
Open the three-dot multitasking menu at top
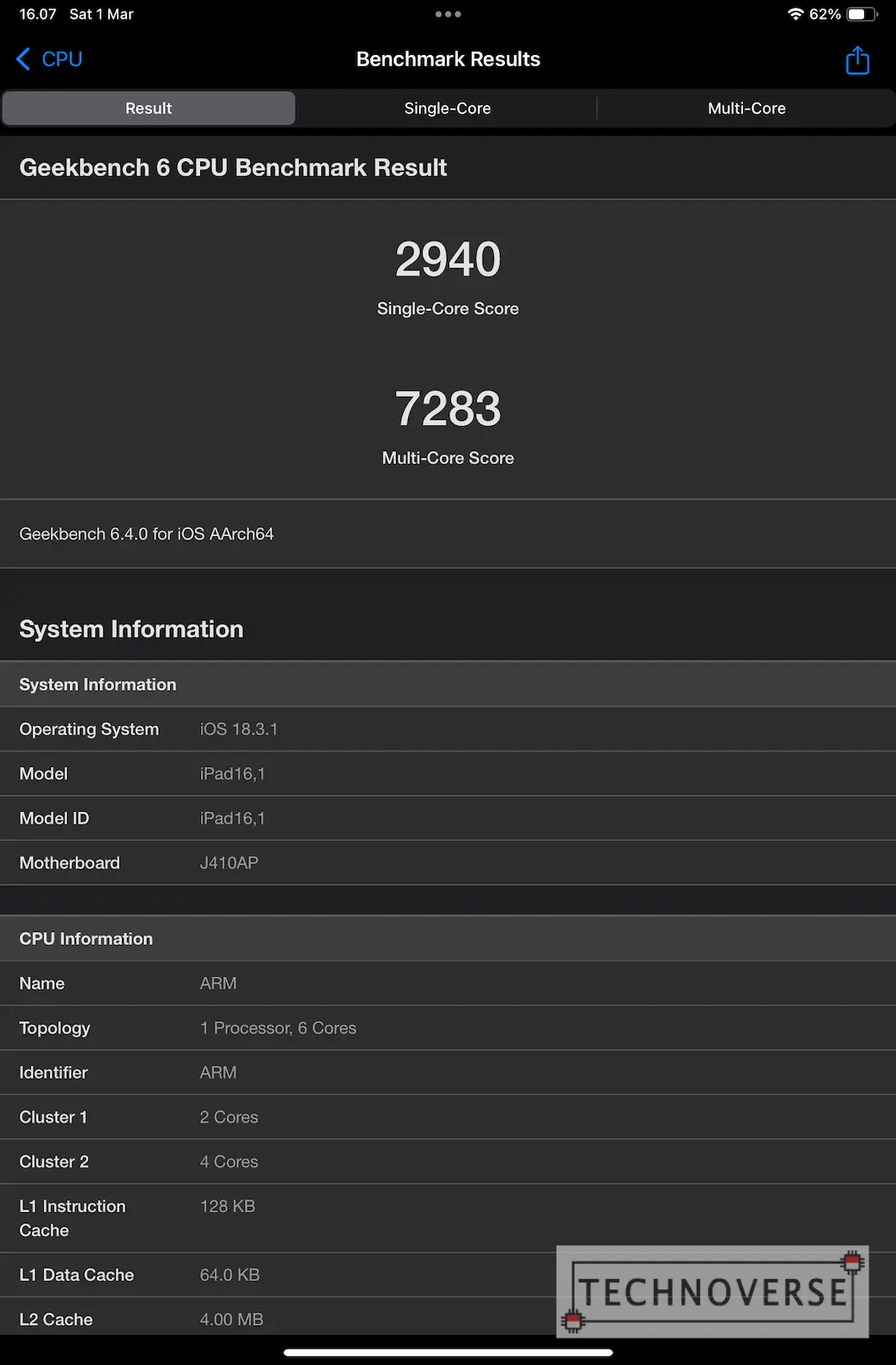coord(448,14)
